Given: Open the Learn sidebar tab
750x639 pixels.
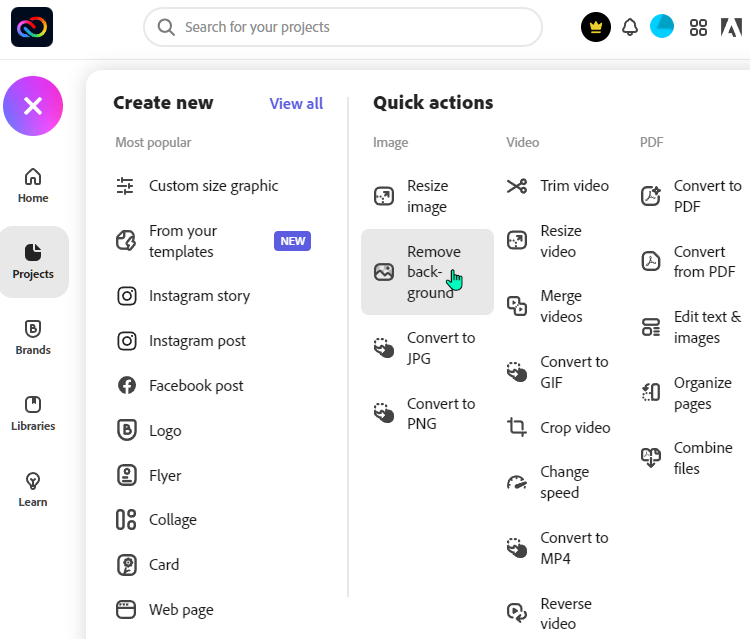Looking at the screenshot, I should click(x=33, y=490).
